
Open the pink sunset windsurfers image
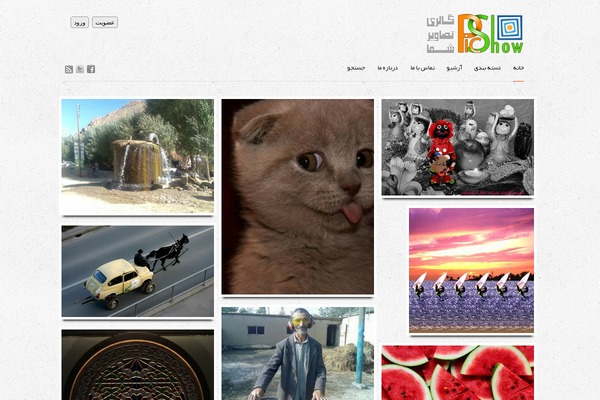click(x=471, y=270)
